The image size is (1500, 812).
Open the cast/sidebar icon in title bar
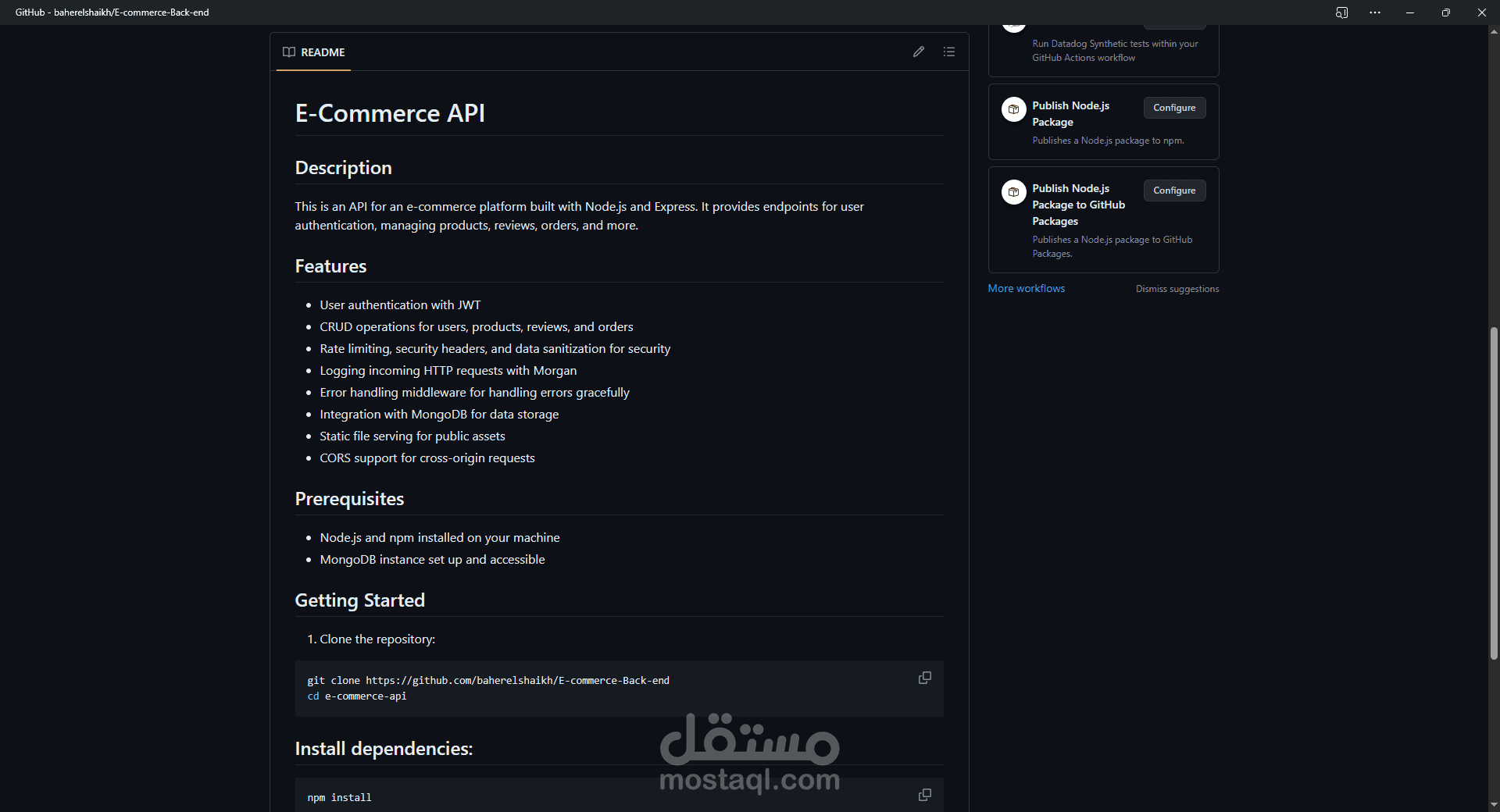[x=1342, y=12]
